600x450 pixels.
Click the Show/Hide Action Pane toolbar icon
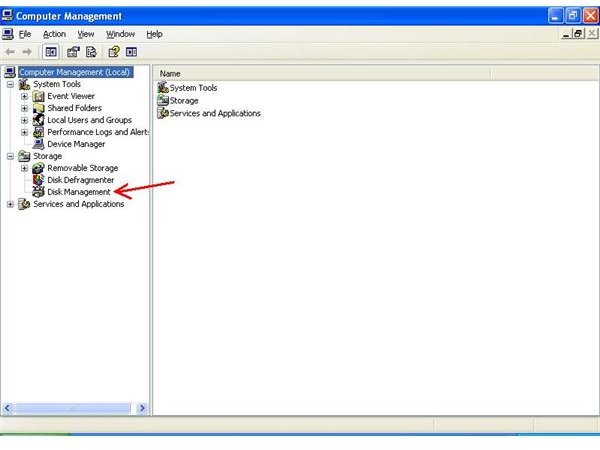click(x=131, y=52)
